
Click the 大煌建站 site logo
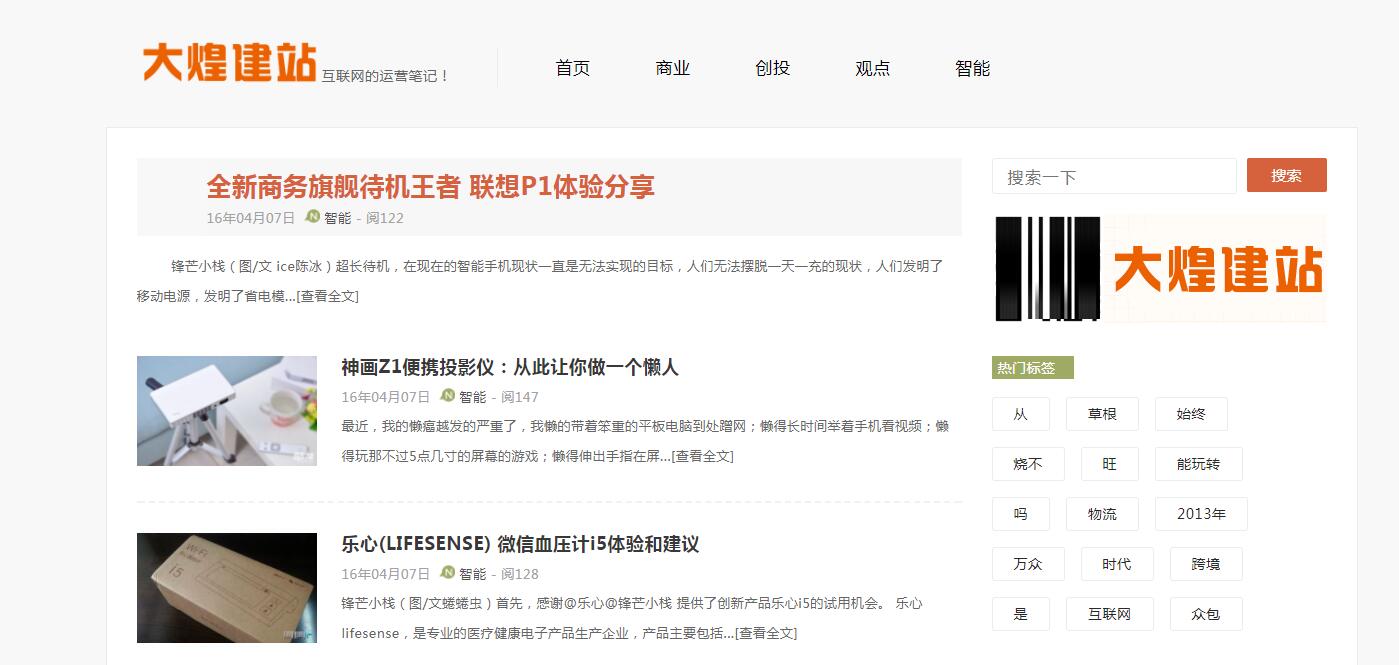tap(230, 62)
